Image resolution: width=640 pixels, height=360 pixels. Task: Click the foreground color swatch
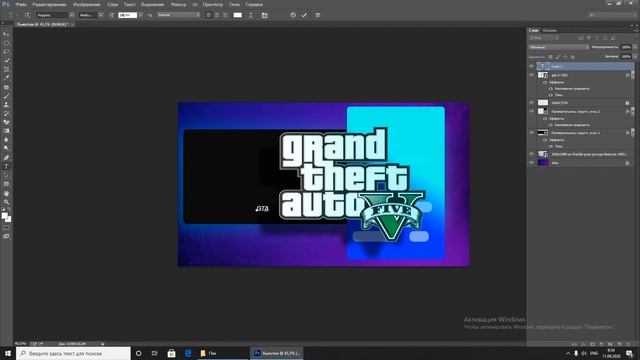(4, 216)
